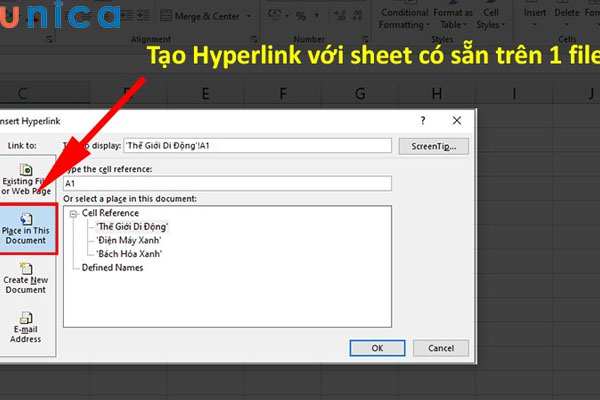This screenshot has height=400, width=600.
Task: Select 'Điện Máy Xanh' sheet
Action: [x=129, y=240]
